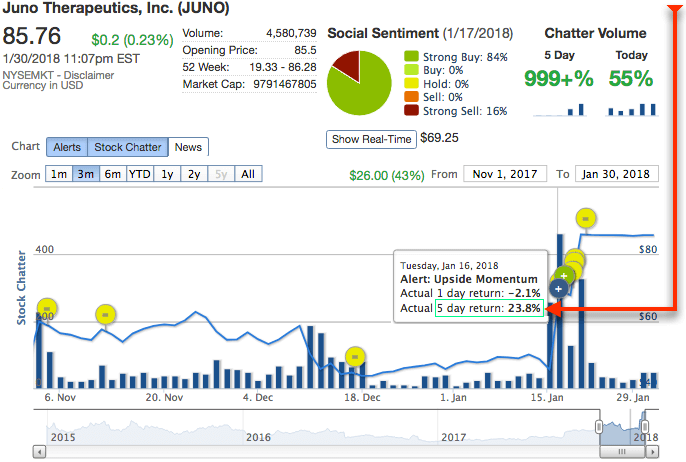Switch to Stock Chatter tab

coord(128,147)
